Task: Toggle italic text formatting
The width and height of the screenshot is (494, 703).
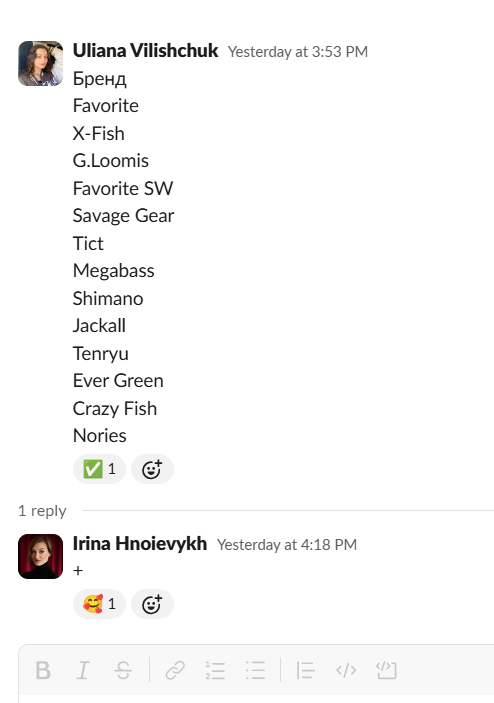Action: pyautogui.click(x=83, y=671)
